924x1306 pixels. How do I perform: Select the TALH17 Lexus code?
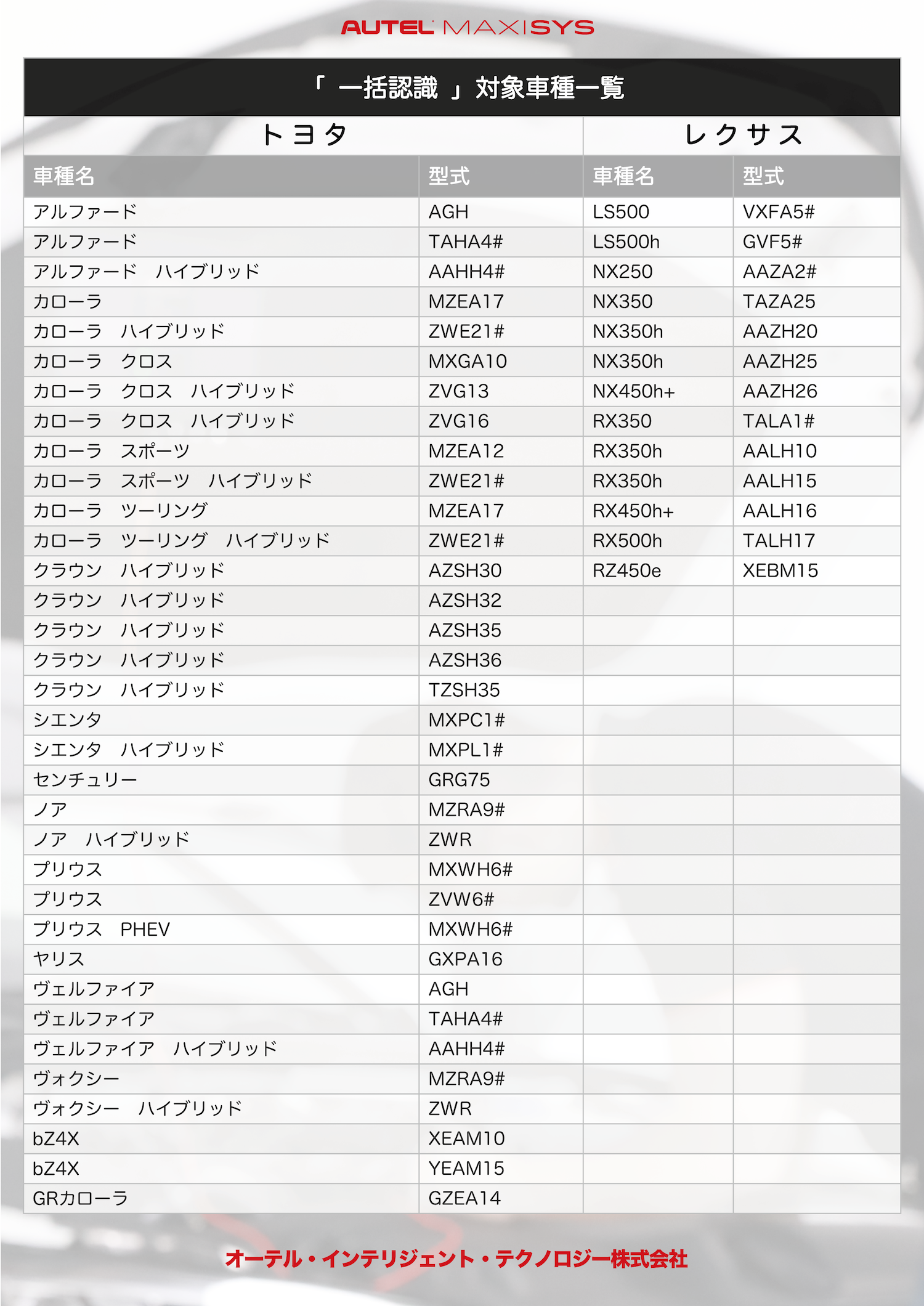pyautogui.click(x=779, y=541)
